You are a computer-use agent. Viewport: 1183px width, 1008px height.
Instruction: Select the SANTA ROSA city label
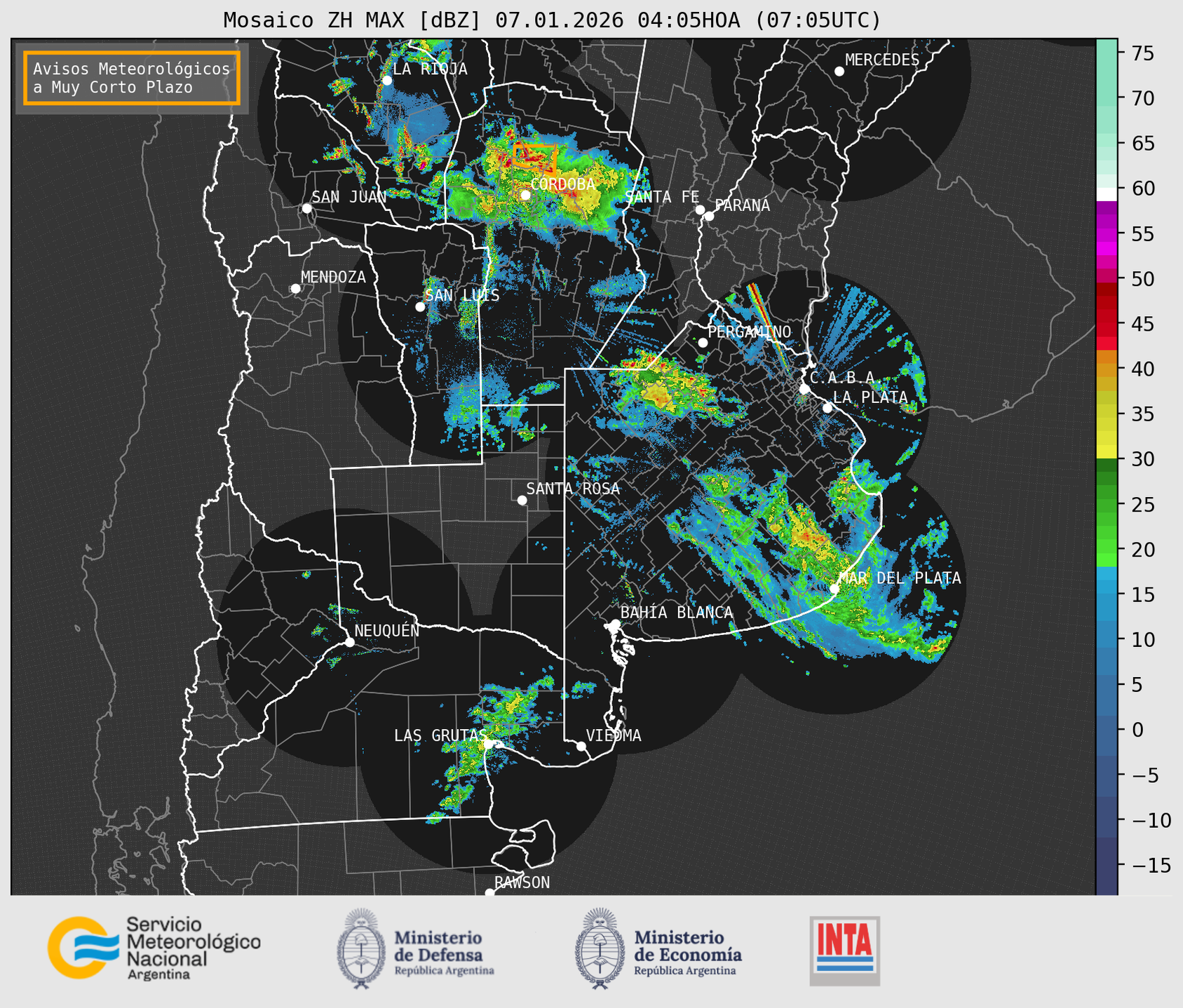573,489
